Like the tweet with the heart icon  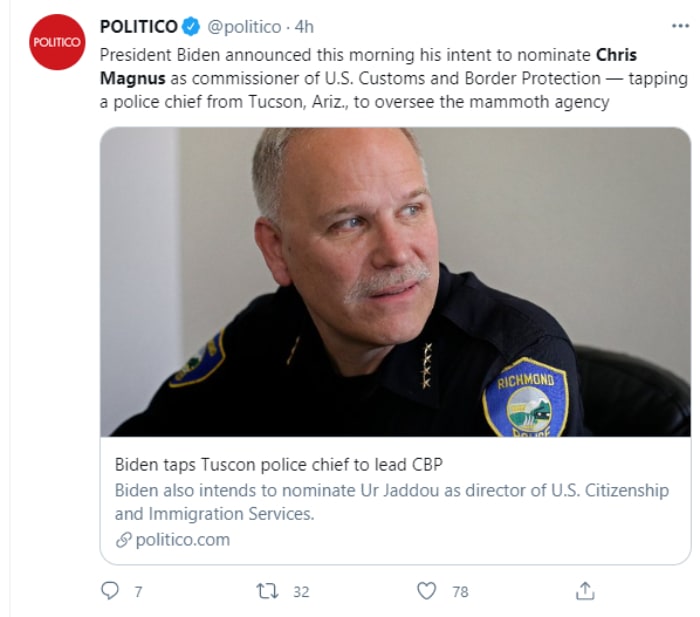coord(427,591)
